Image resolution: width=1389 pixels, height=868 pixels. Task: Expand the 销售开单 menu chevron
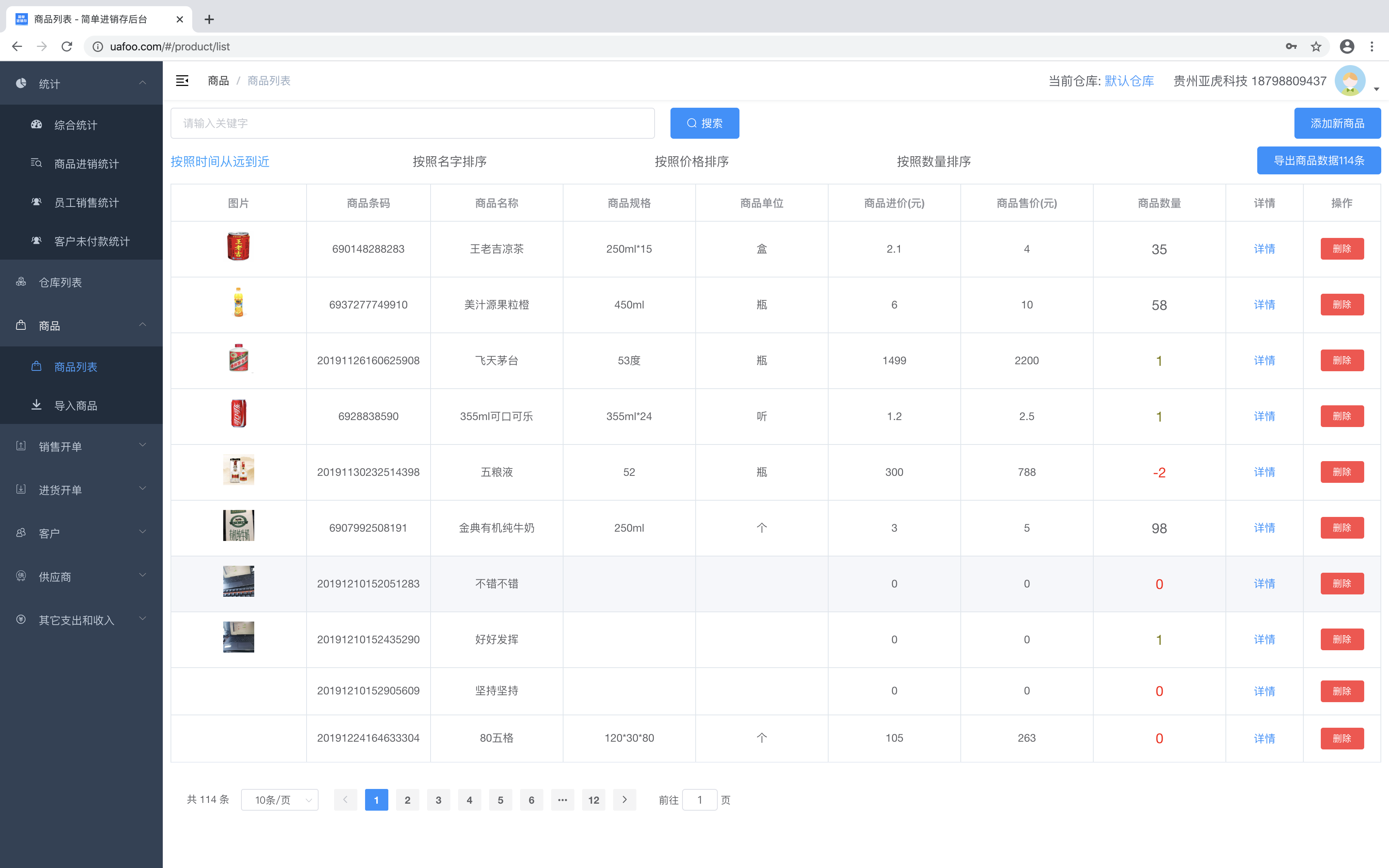coord(142,446)
